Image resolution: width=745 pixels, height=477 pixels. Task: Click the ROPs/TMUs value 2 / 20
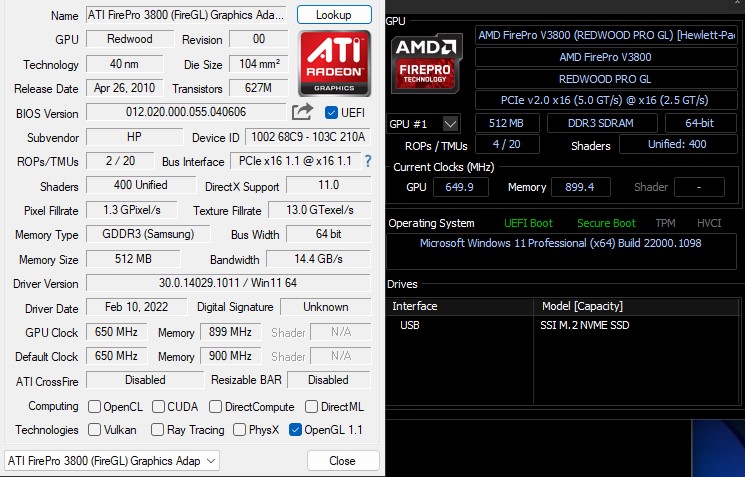pyautogui.click(x=120, y=161)
